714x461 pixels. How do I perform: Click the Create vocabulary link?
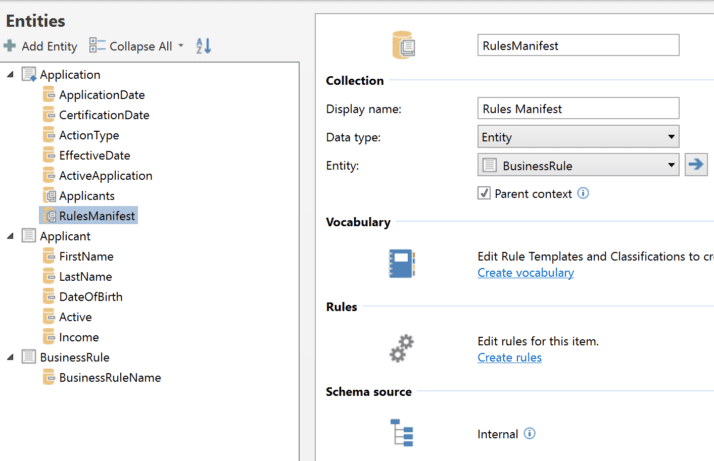(525, 273)
